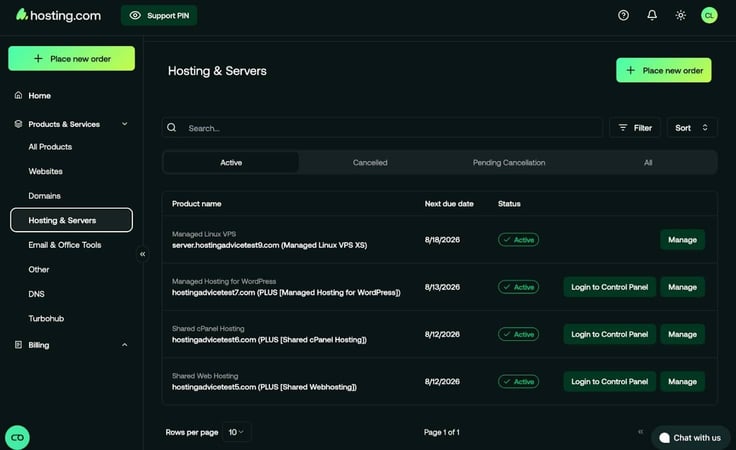Switch to the All tab

(648, 163)
